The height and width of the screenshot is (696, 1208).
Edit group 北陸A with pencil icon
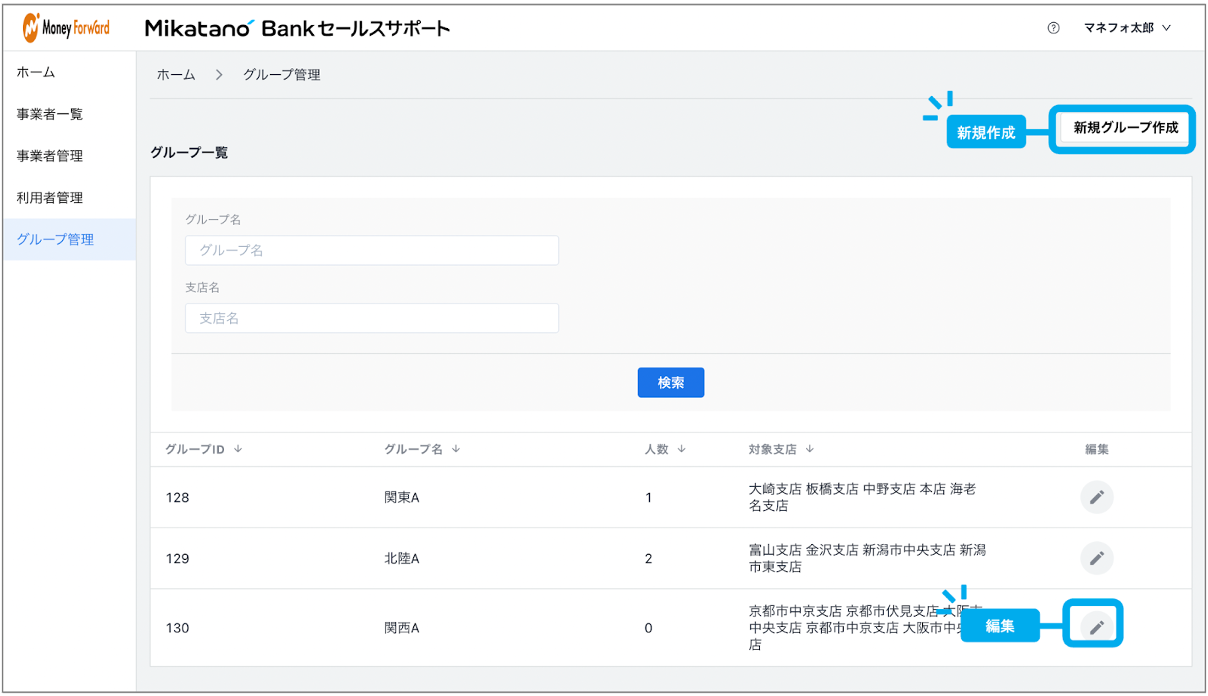pyautogui.click(x=1097, y=558)
